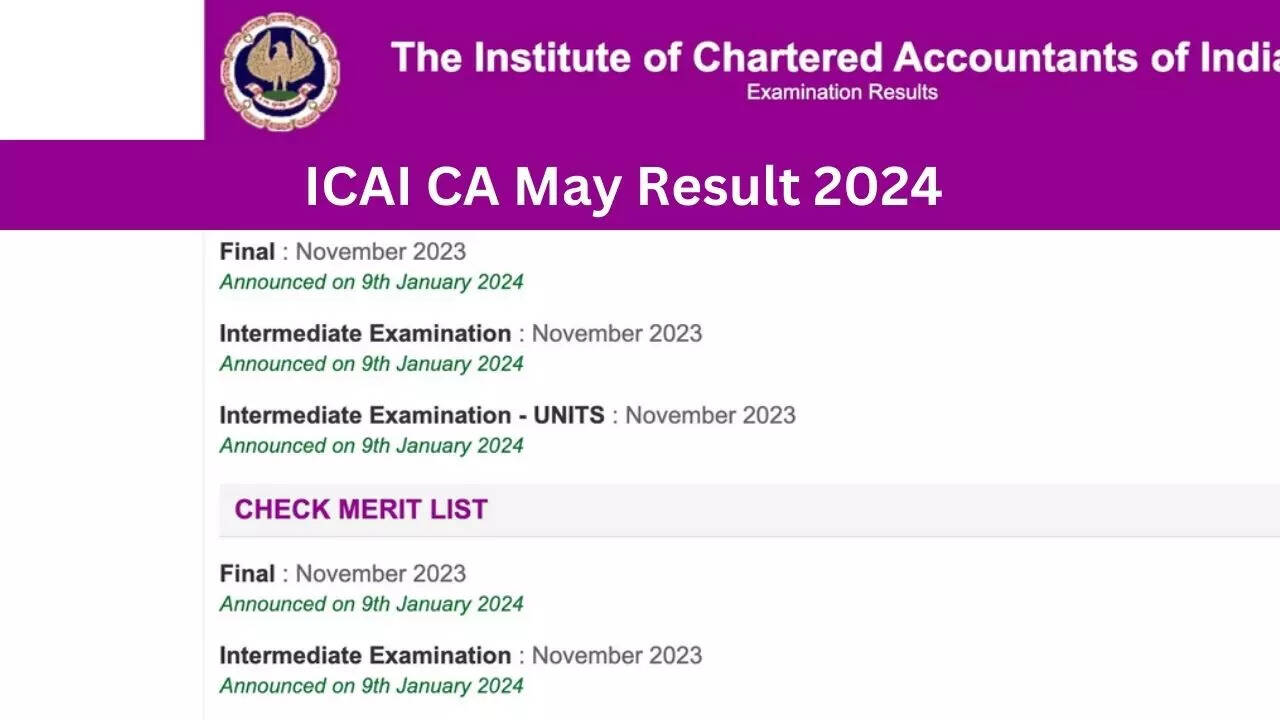Click the bold word UNITS
1280x720 pixels.
point(568,416)
